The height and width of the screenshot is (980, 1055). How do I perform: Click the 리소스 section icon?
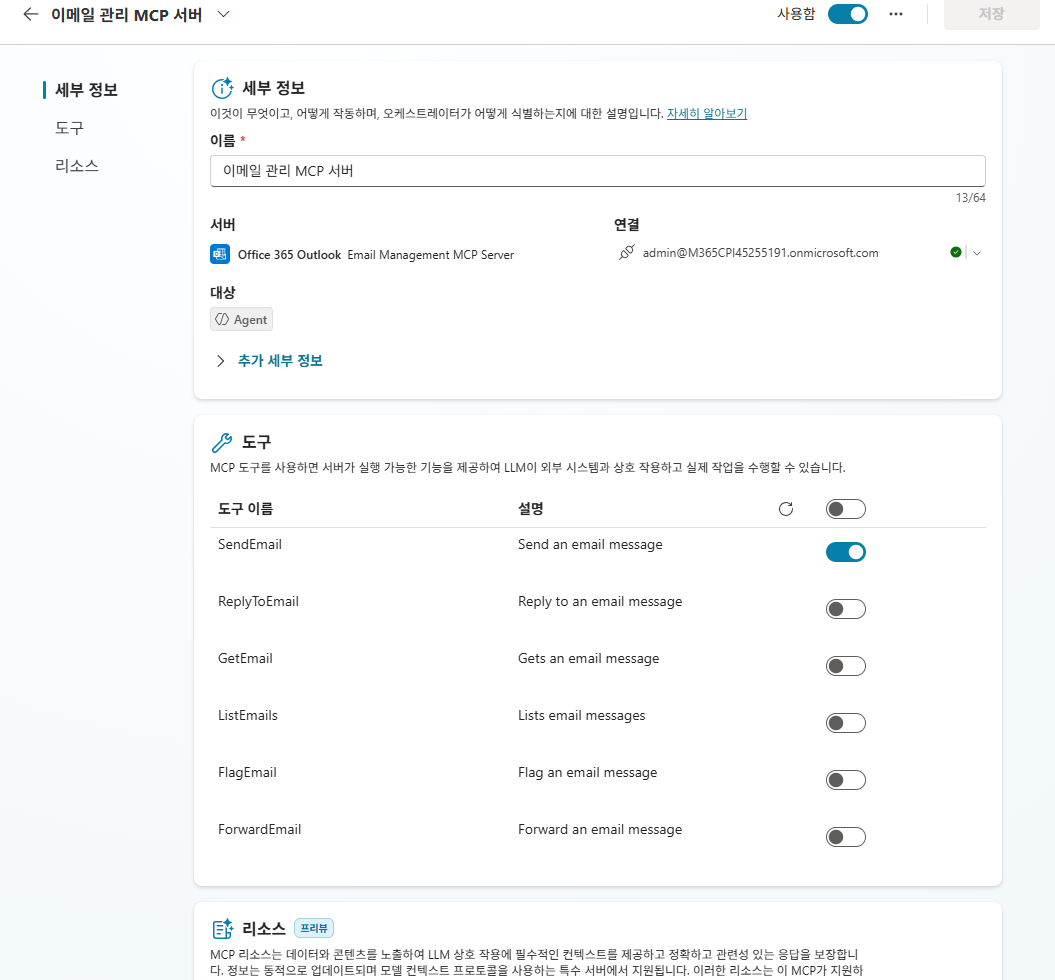point(222,929)
